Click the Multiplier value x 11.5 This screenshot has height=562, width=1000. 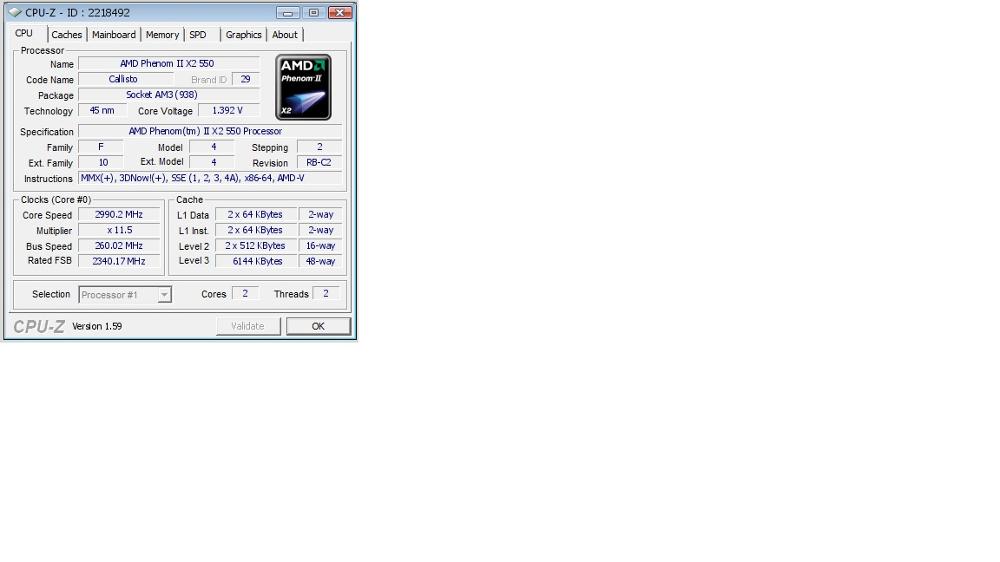(x=119, y=230)
